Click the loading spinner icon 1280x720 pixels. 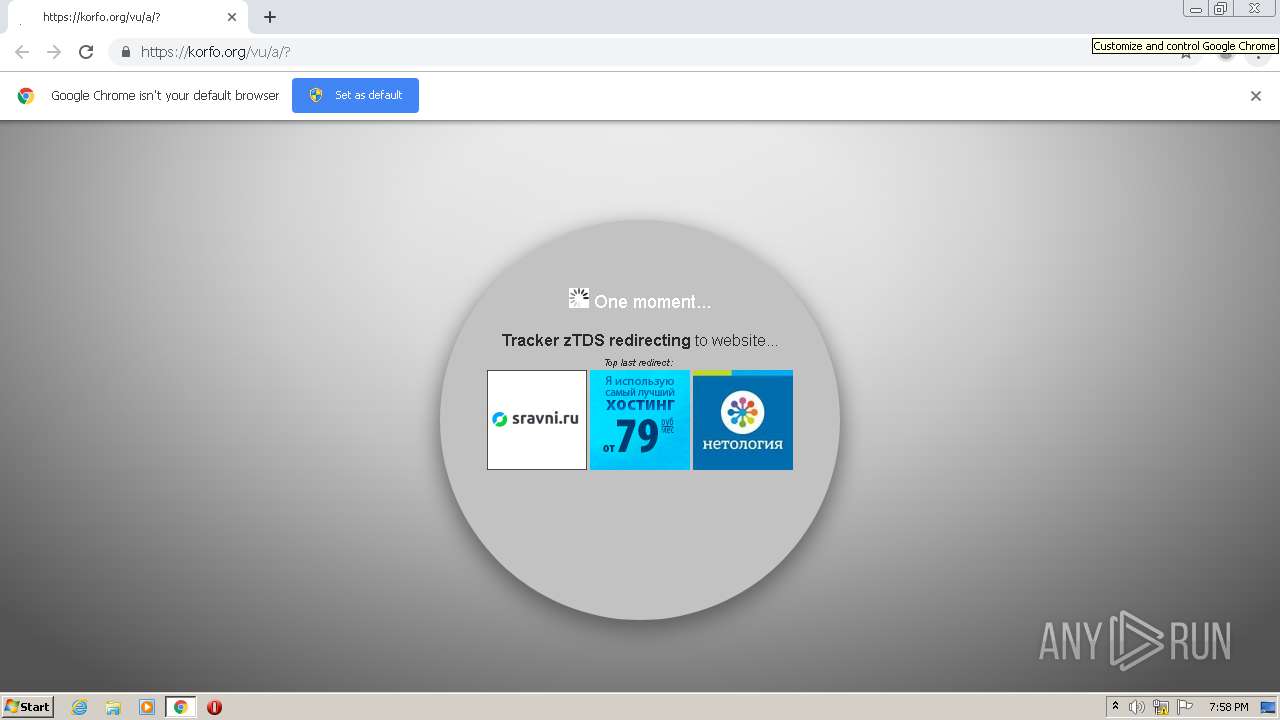[x=579, y=298]
